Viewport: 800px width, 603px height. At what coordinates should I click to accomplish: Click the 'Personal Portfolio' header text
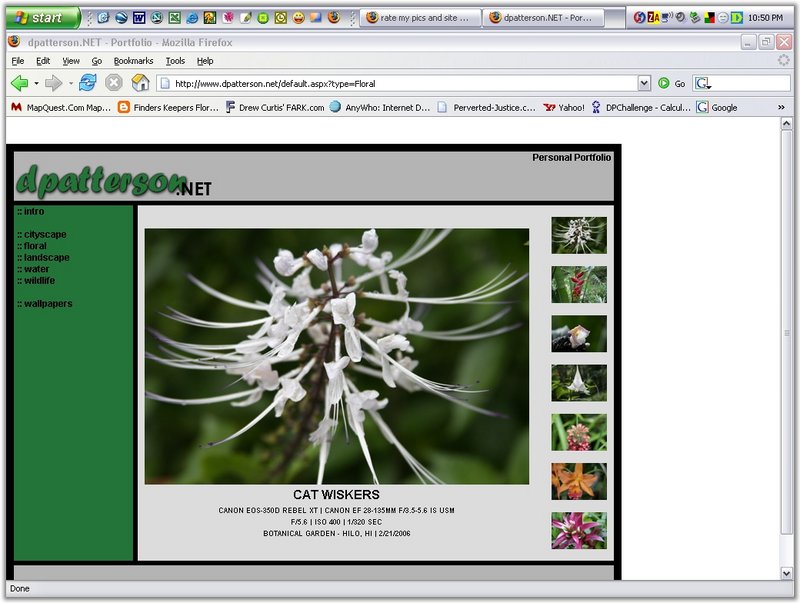point(571,158)
